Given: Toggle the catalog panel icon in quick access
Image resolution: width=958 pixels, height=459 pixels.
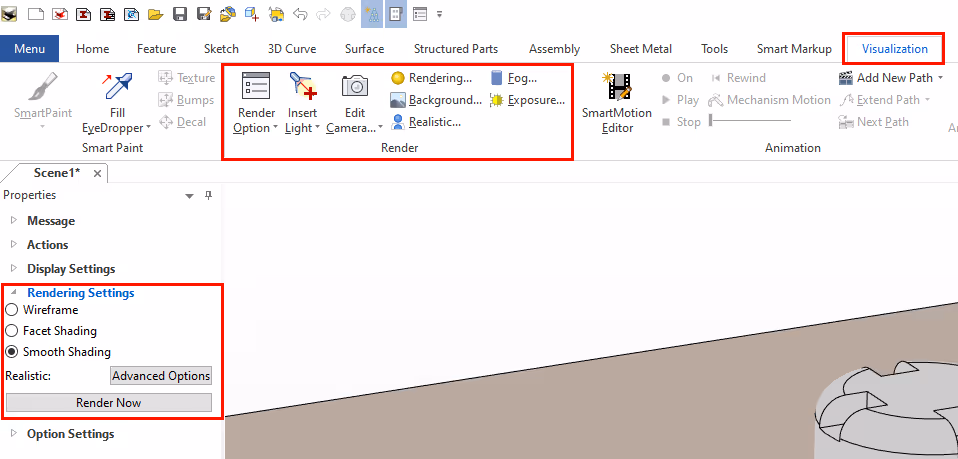Looking at the screenshot, I should click(x=396, y=13).
